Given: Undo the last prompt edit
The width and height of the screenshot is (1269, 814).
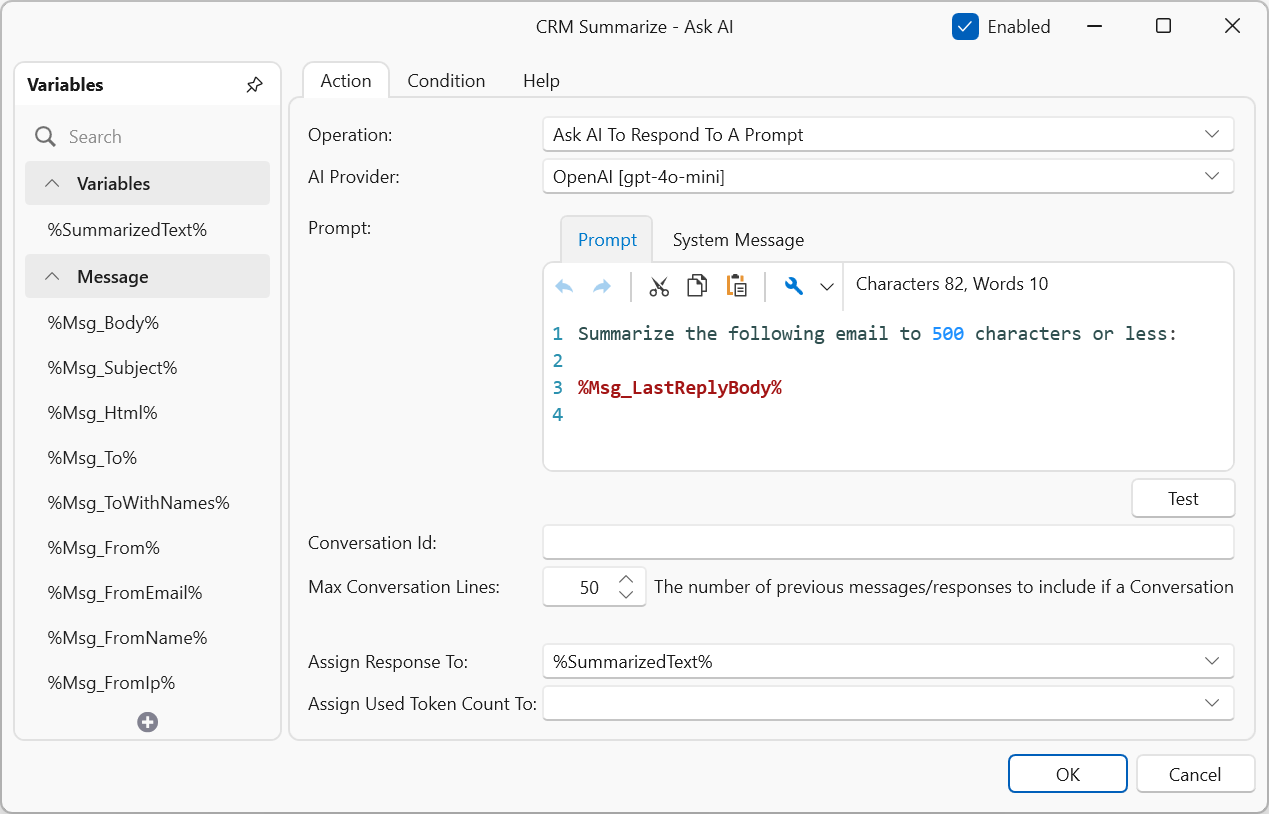Looking at the screenshot, I should (564, 287).
